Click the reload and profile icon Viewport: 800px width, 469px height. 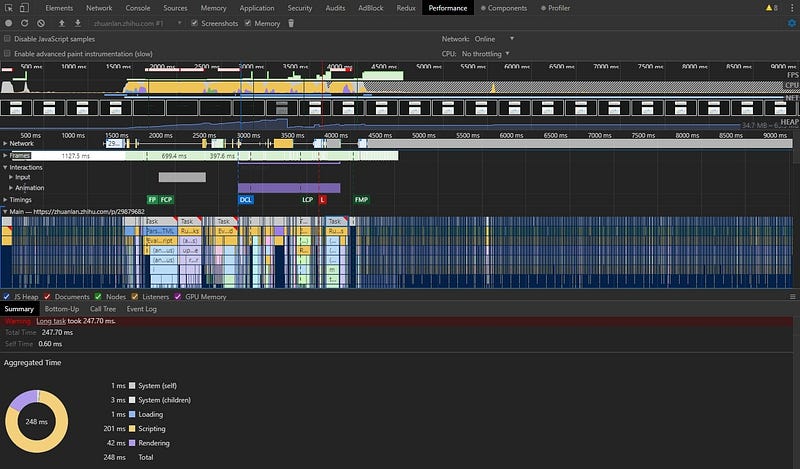(x=24, y=23)
